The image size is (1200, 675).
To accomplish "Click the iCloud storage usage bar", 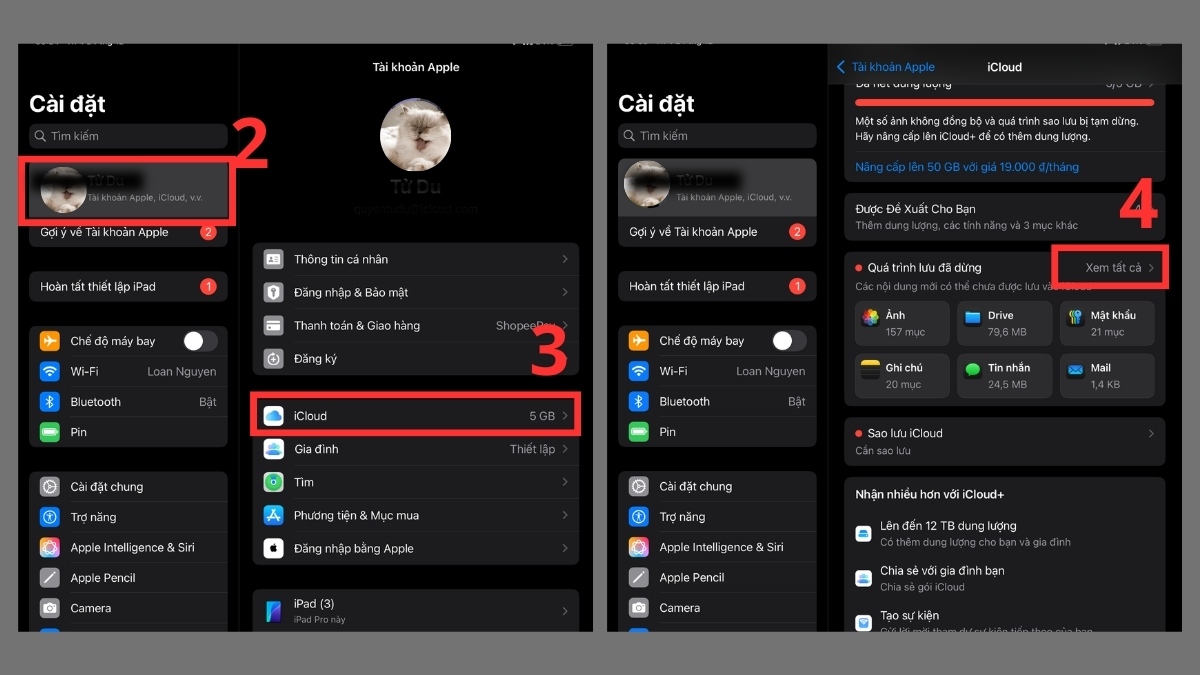I will click(x=1004, y=101).
